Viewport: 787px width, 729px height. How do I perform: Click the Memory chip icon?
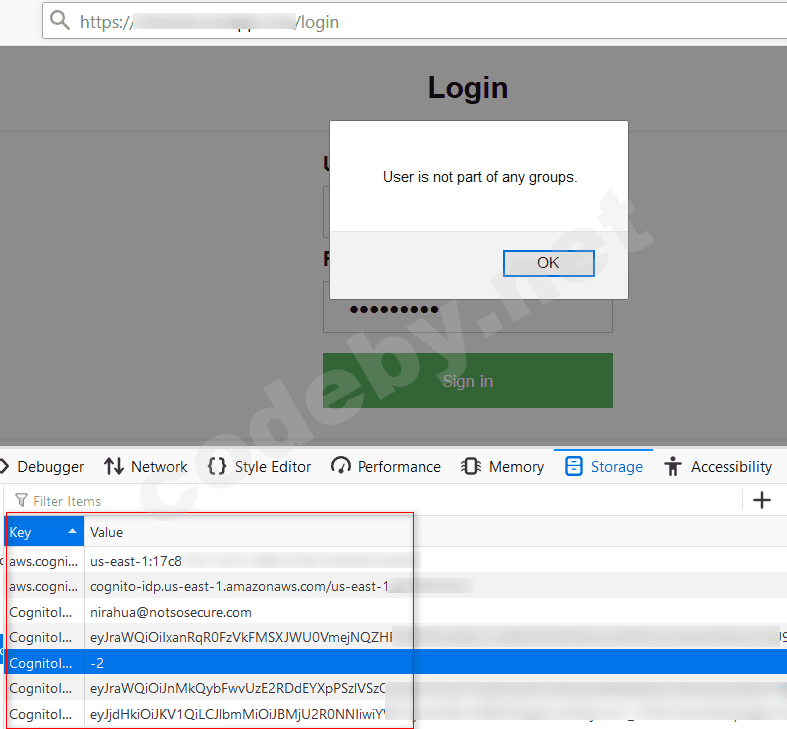coord(471,466)
